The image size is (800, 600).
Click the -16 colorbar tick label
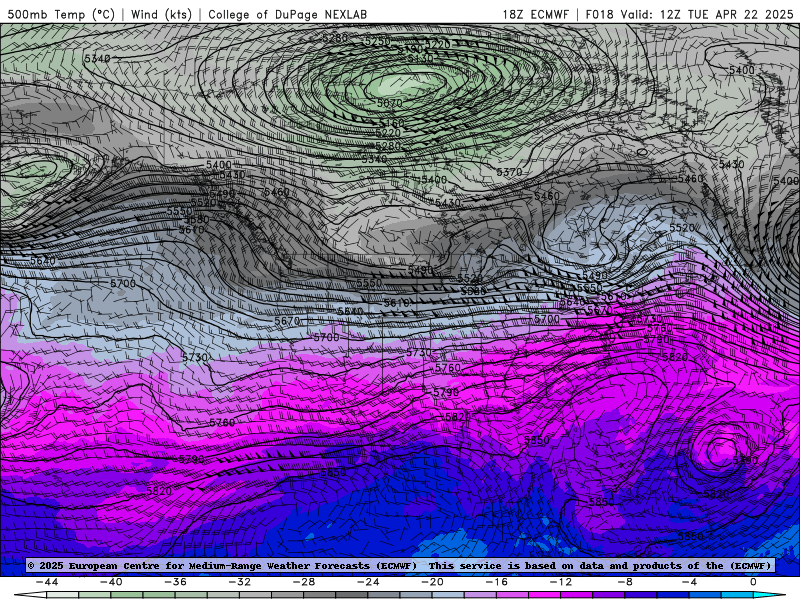[496, 582]
